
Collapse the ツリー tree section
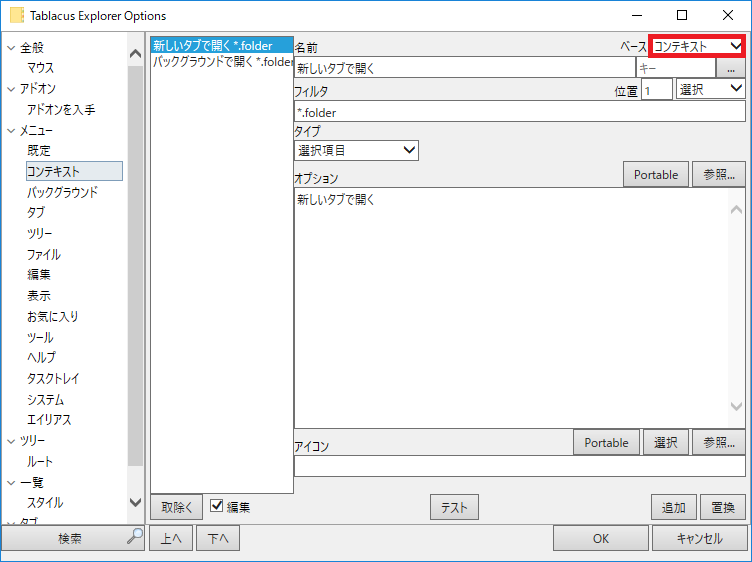point(12,441)
